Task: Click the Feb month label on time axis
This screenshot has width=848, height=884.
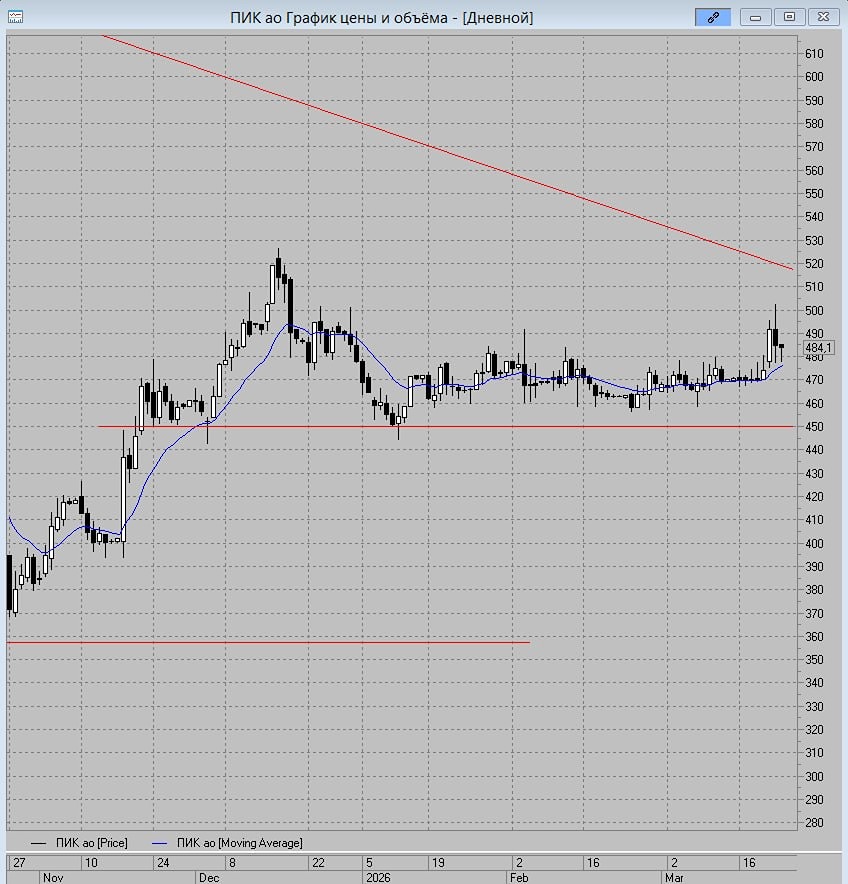Action: 519,878
